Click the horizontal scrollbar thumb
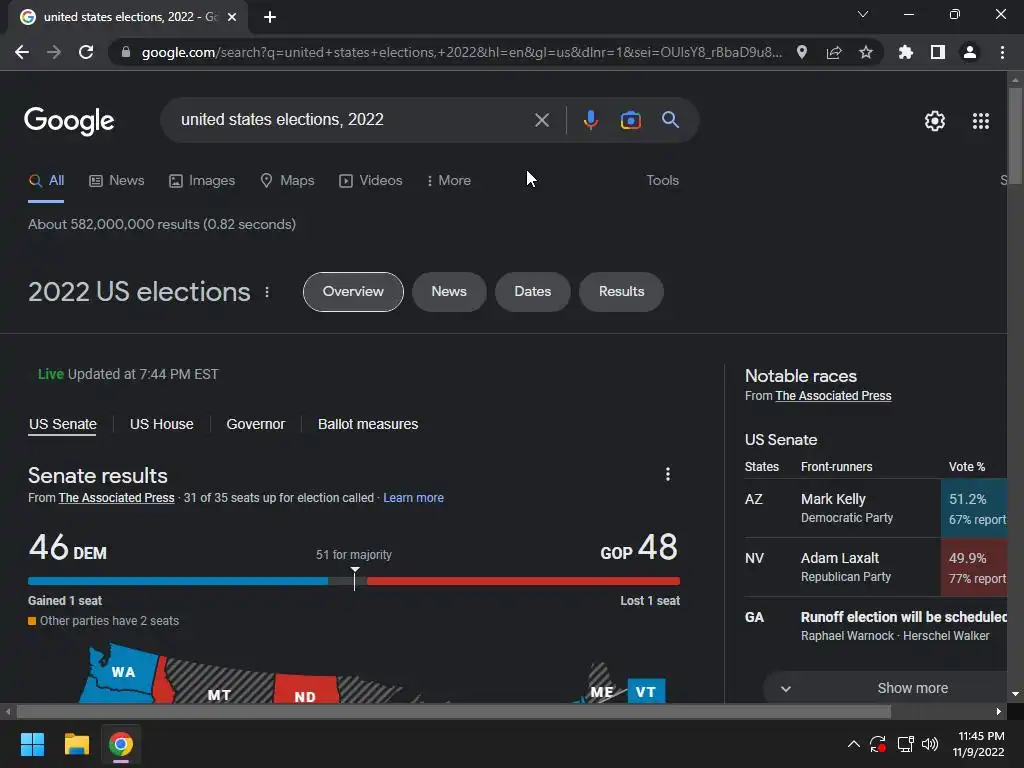 pos(453,711)
